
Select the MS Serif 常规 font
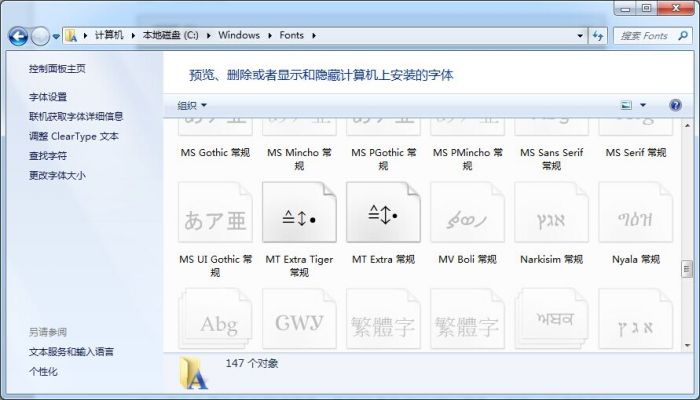(x=636, y=153)
